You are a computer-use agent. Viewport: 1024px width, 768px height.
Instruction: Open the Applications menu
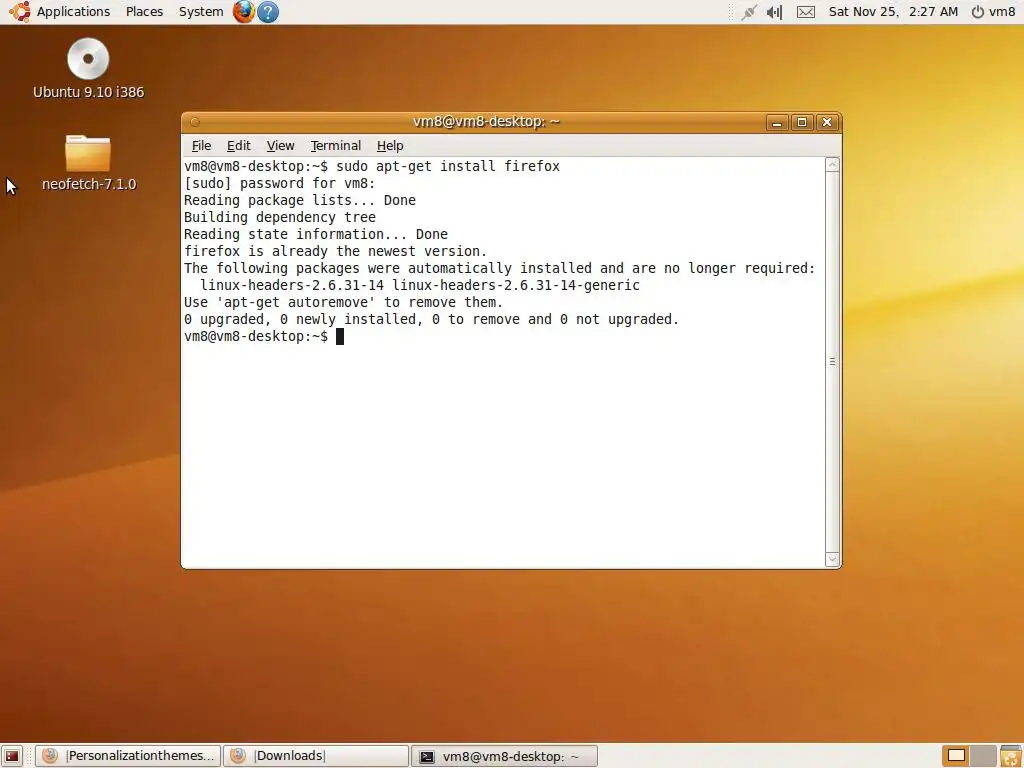coord(73,12)
